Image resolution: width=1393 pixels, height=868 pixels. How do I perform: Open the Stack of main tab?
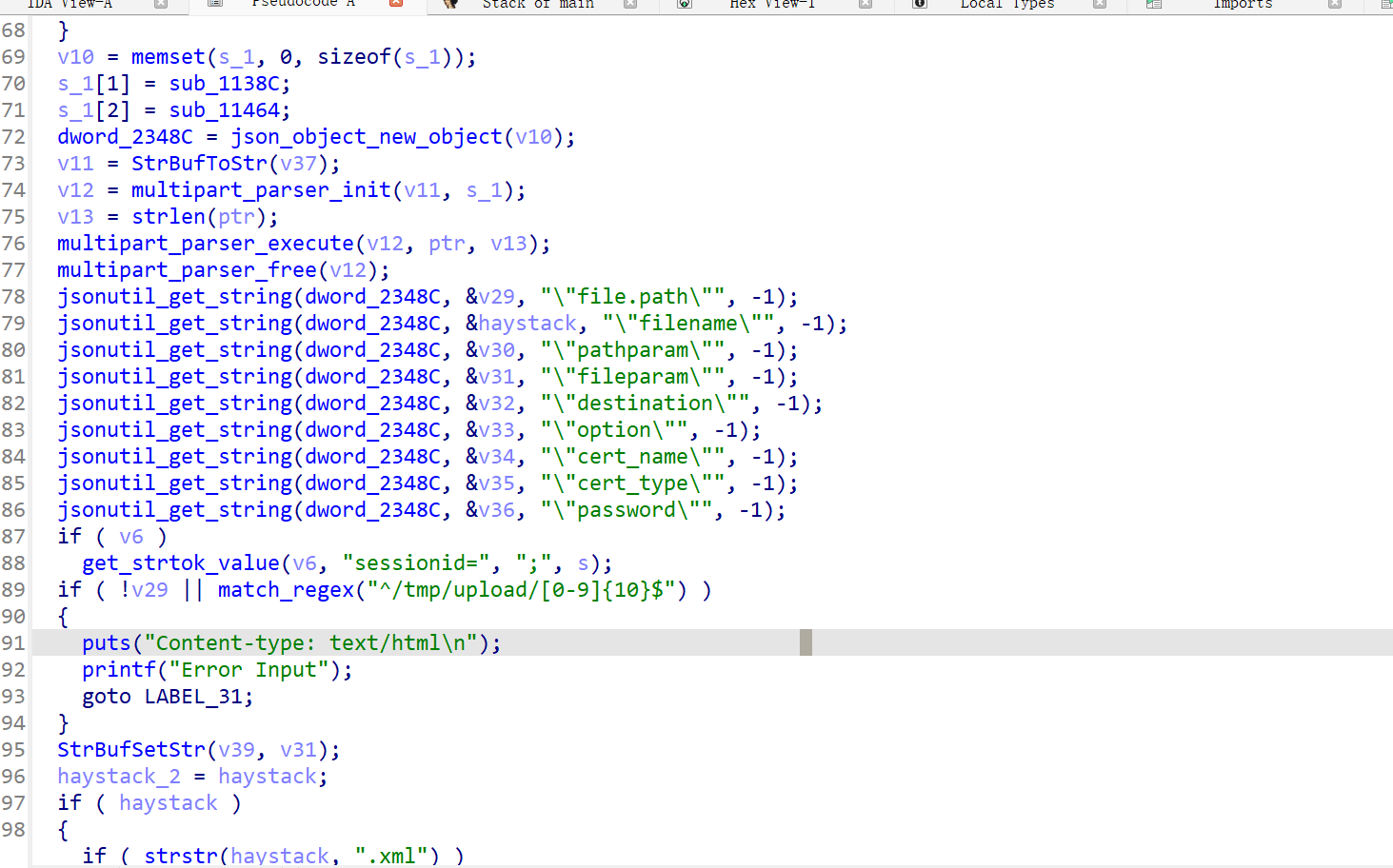click(x=538, y=4)
